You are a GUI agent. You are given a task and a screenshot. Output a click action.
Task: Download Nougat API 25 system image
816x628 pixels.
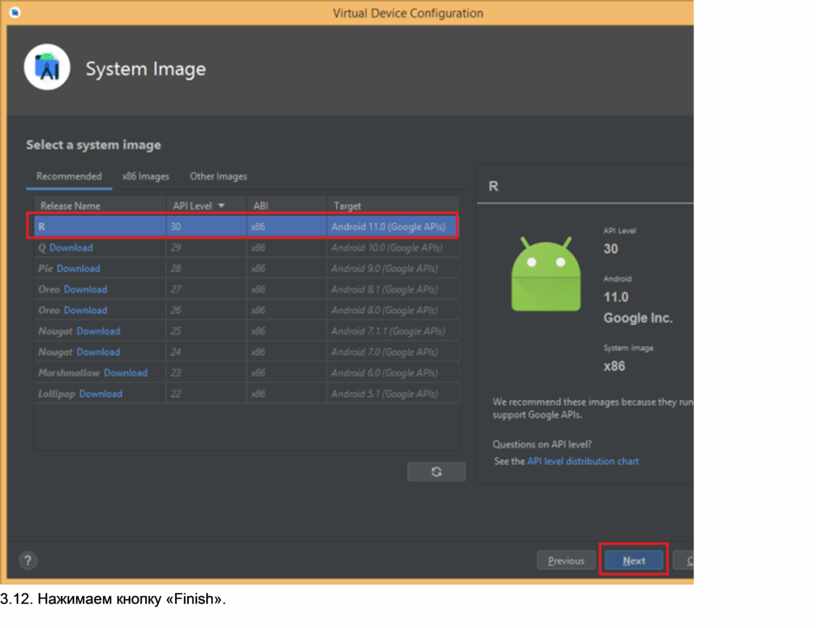pyautogui.click(x=98, y=331)
